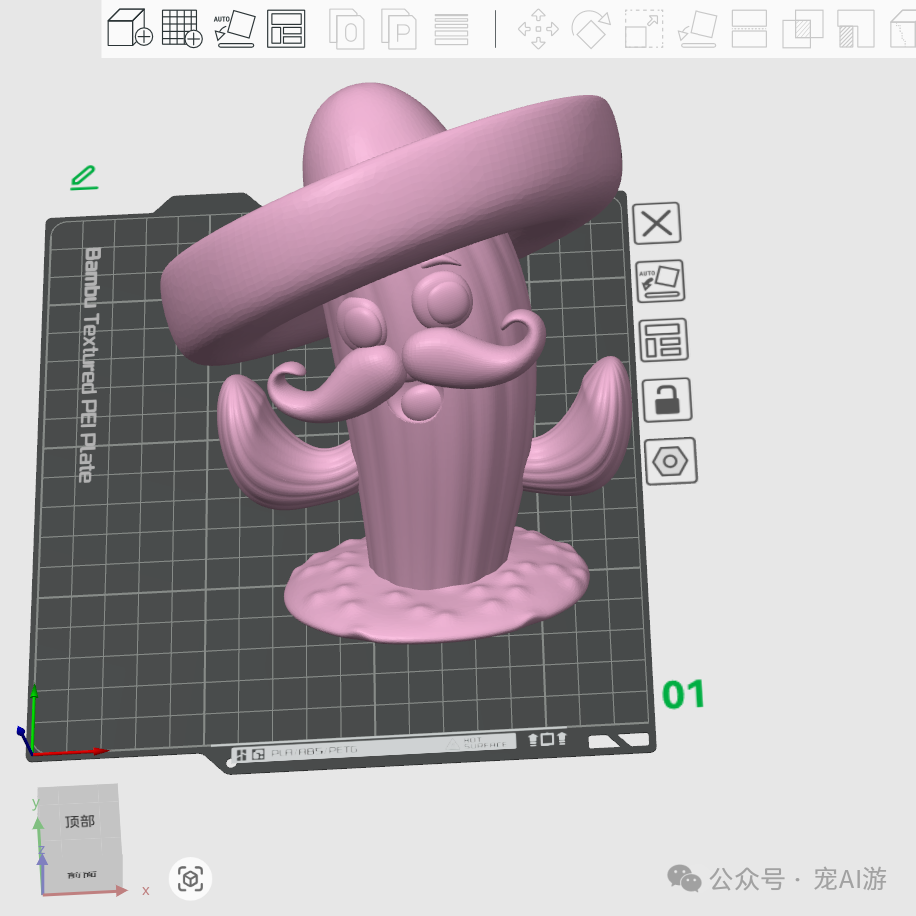
Task: Click the perspective view toggle button
Action: (x=190, y=879)
